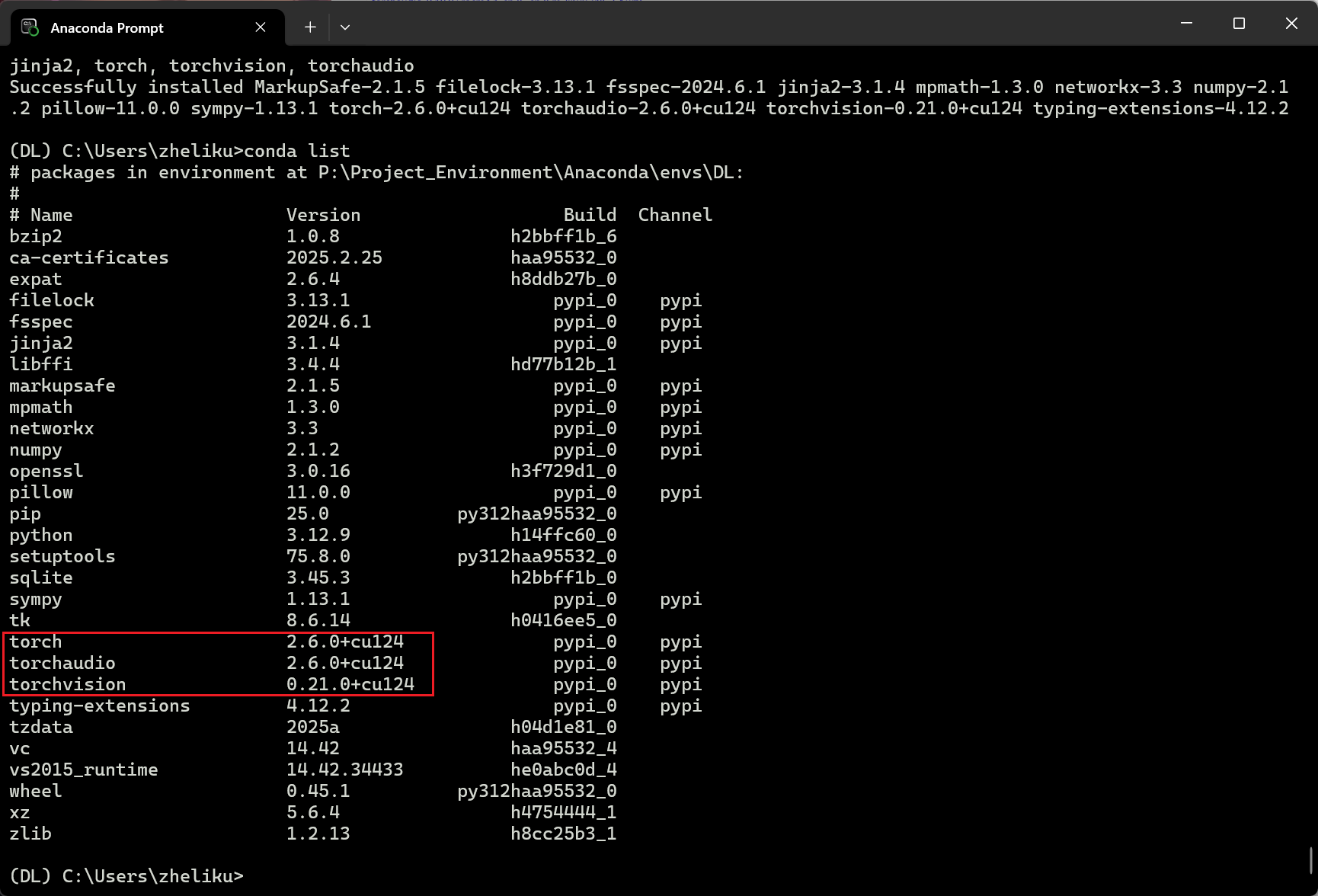Click python version '3.12.9'
This screenshot has width=1318, height=896.
pyautogui.click(x=318, y=536)
